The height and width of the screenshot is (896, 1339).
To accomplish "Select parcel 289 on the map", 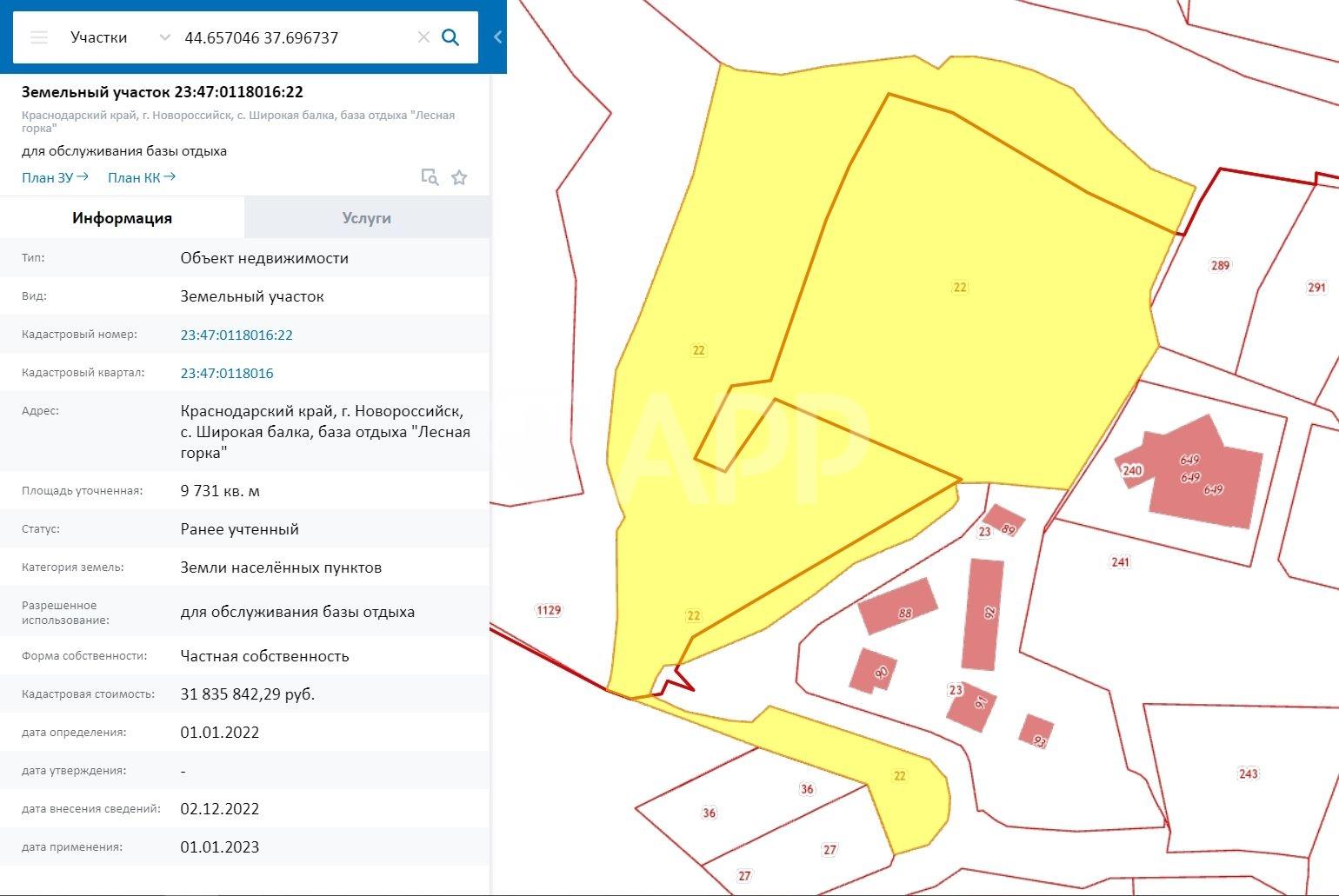I will pyautogui.click(x=1220, y=265).
